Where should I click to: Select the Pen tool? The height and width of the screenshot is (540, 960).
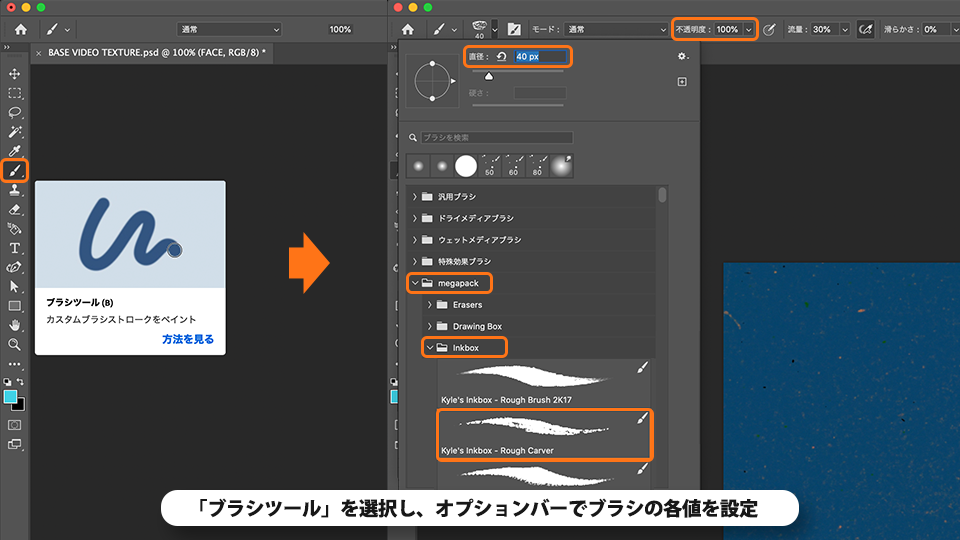[15, 268]
